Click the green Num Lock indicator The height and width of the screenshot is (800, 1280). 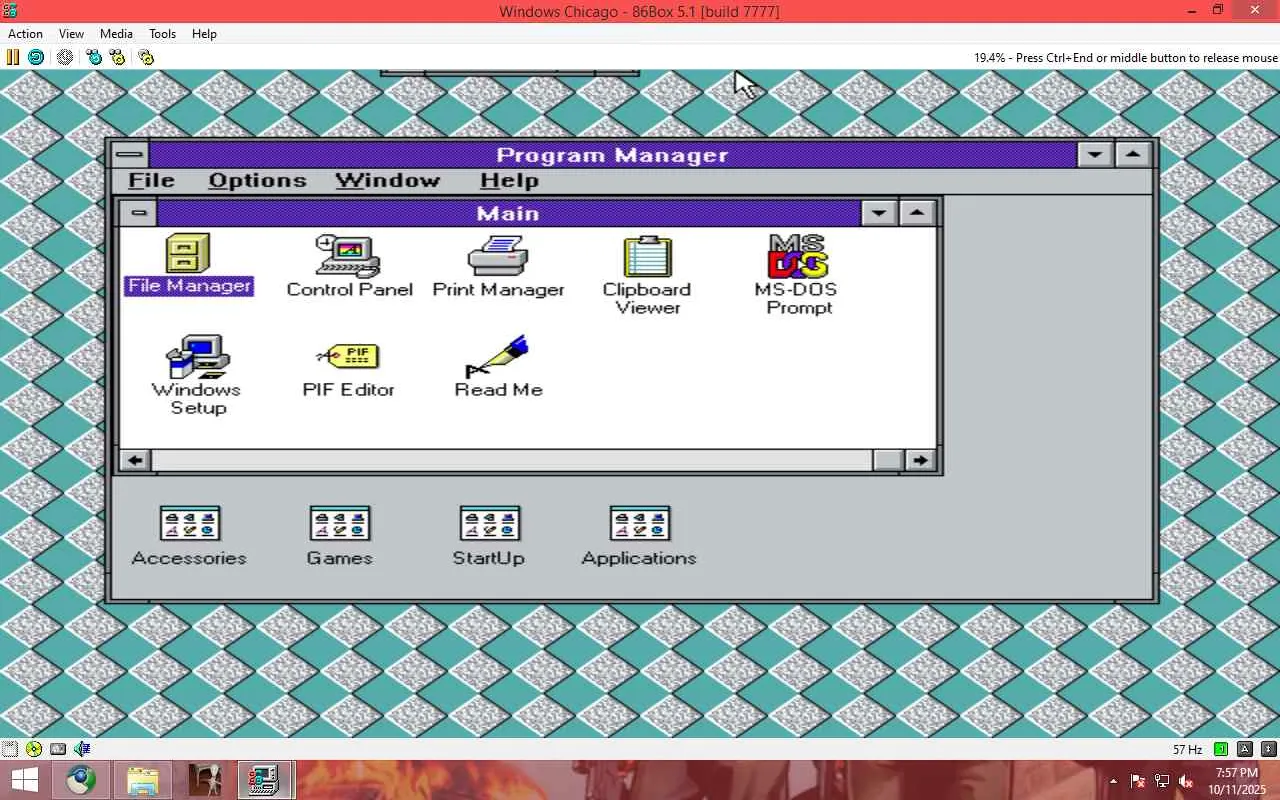1221,749
